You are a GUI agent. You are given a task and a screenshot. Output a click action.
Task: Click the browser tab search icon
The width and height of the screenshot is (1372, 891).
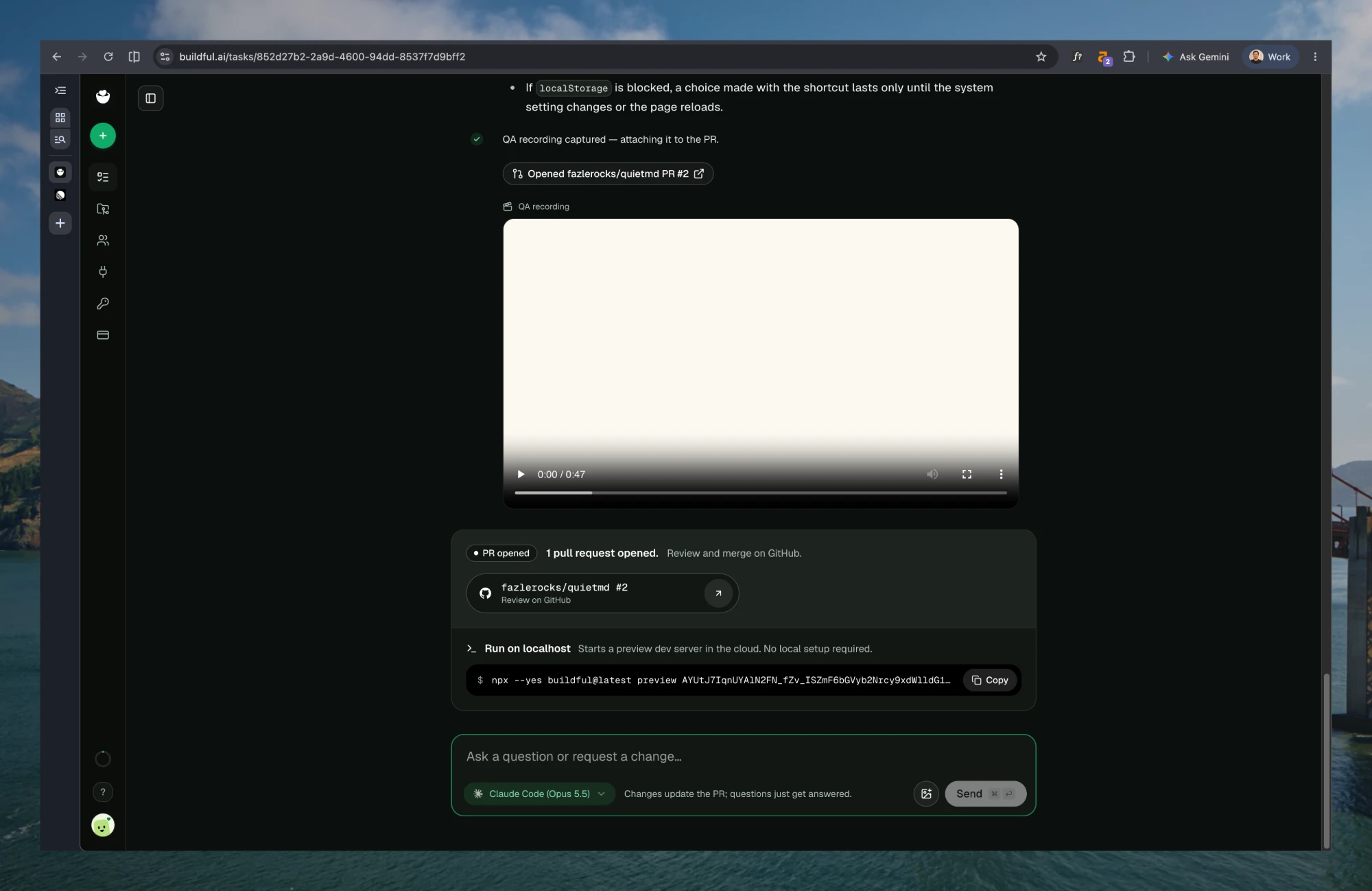coord(60,139)
